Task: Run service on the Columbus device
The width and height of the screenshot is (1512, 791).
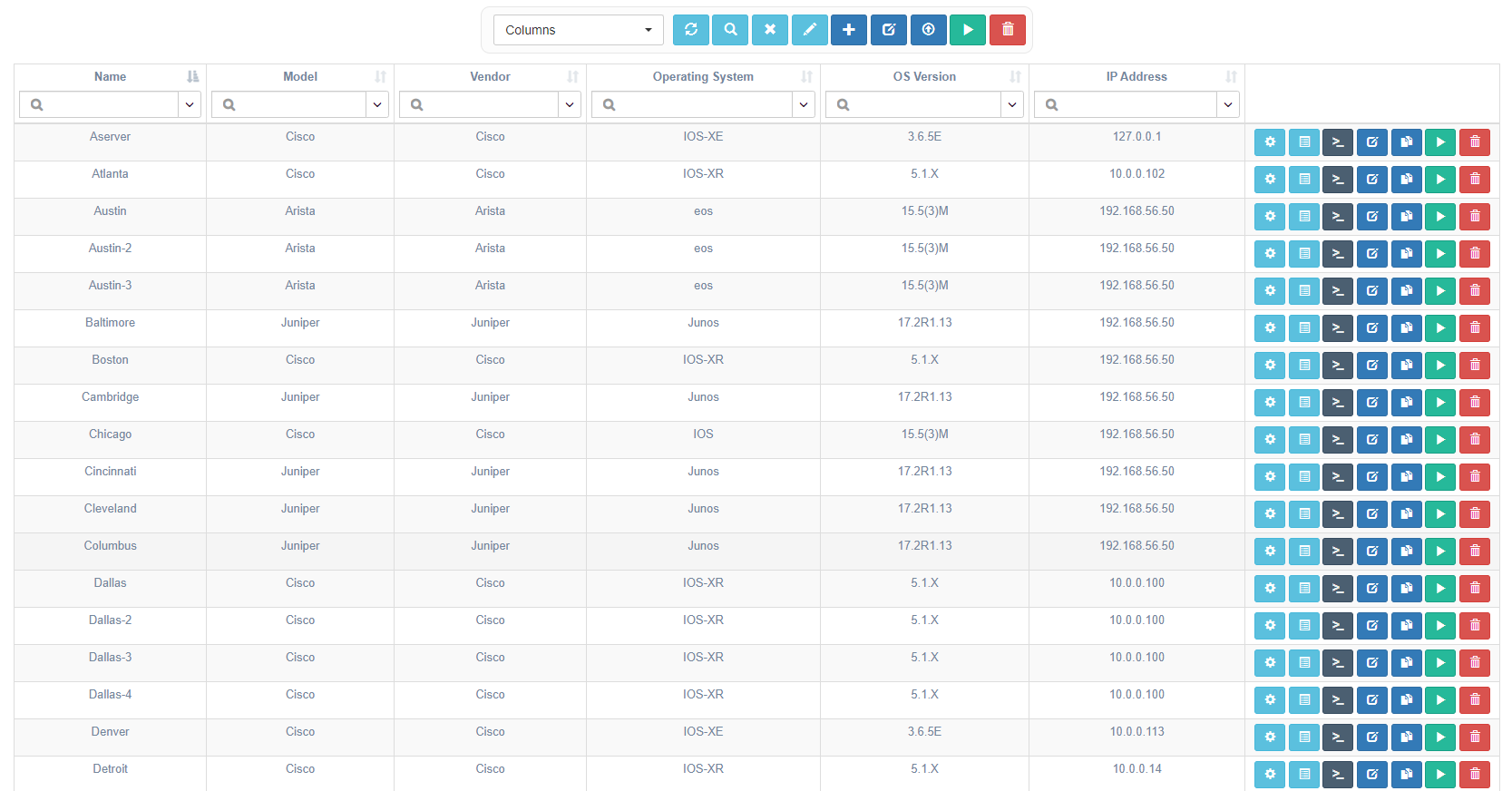Action: pyautogui.click(x=1440, y=552)
